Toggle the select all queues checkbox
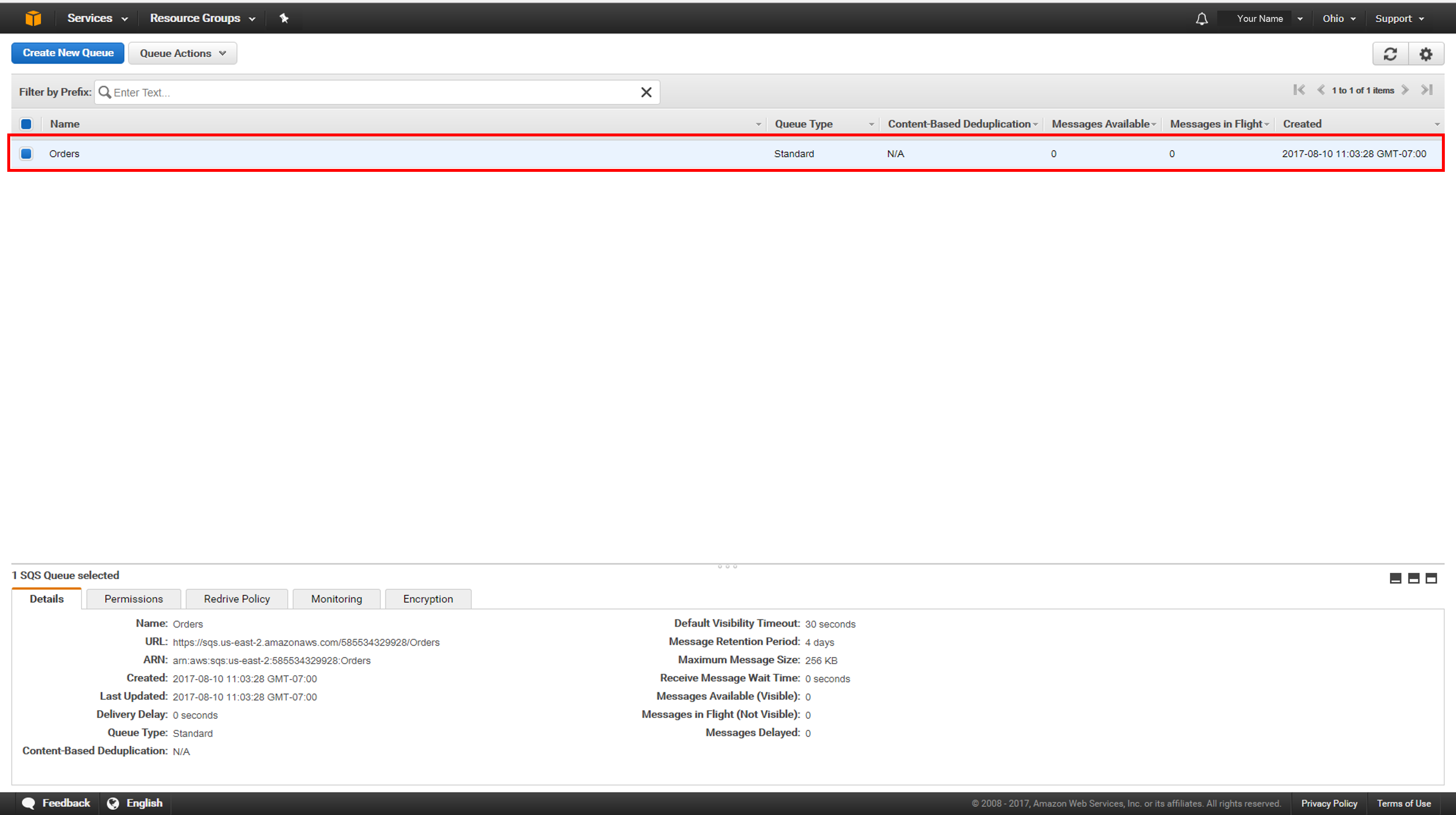This screenshot has height=815, width=1456. click(25, 123)
